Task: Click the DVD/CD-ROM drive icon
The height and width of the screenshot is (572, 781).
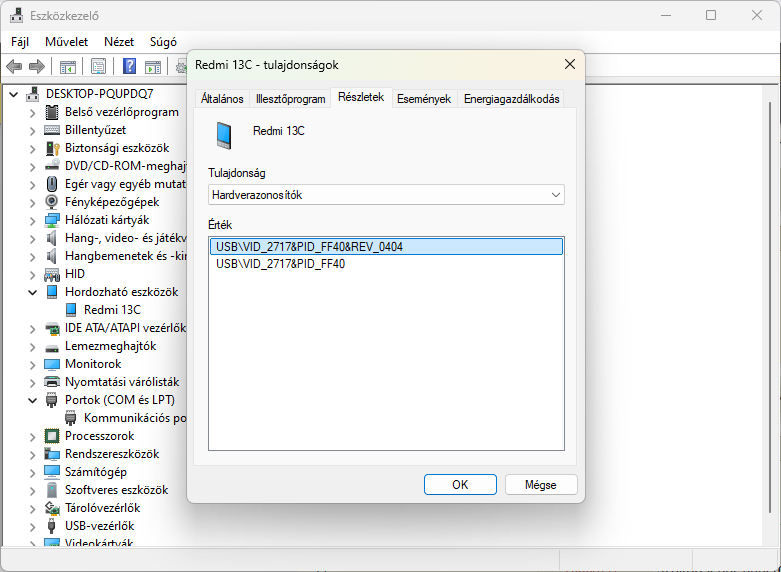Action: (52, 166)
